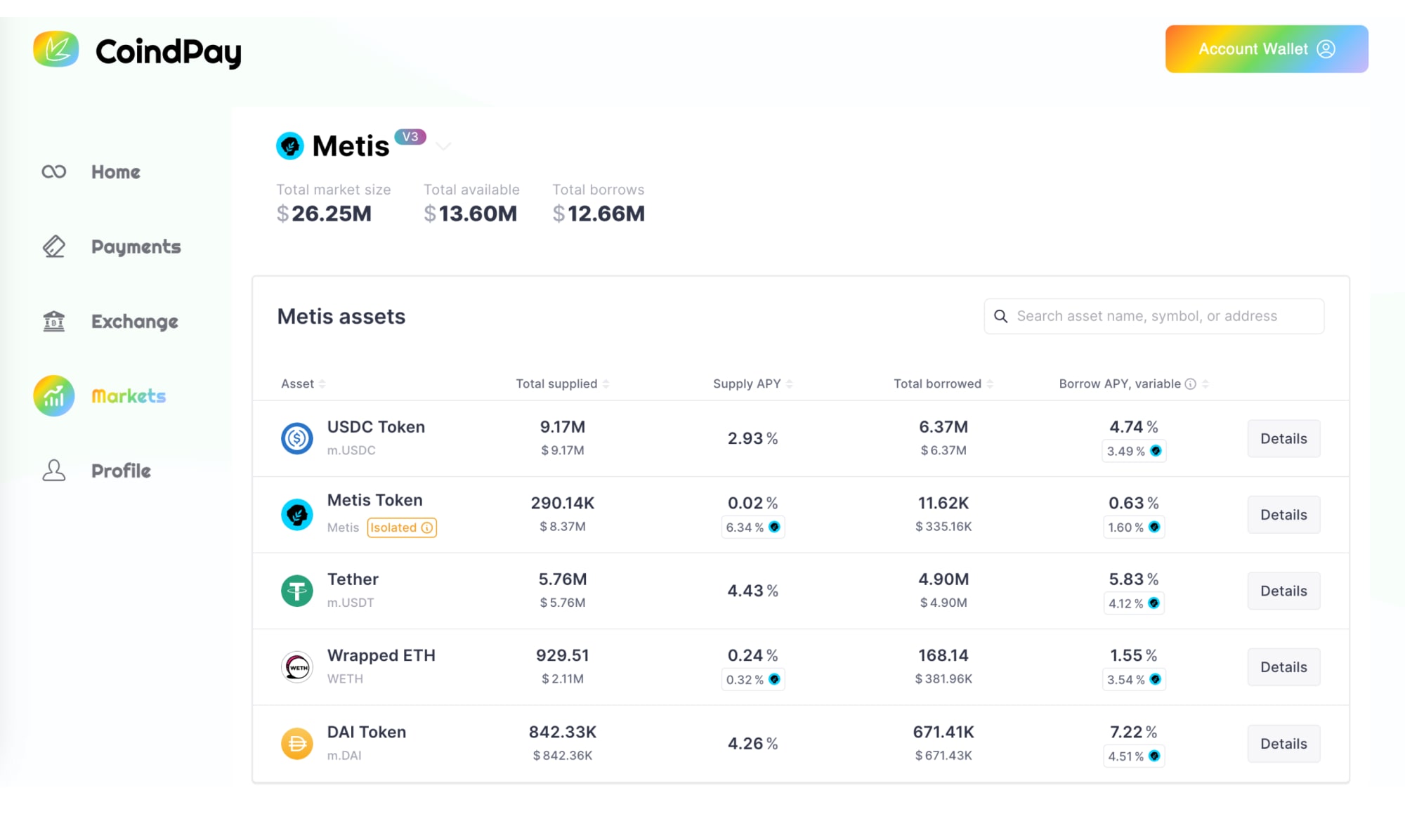This screenshot has width=1405, height=840.
Task: Click the Tether token icon
Action: (296, 590)
